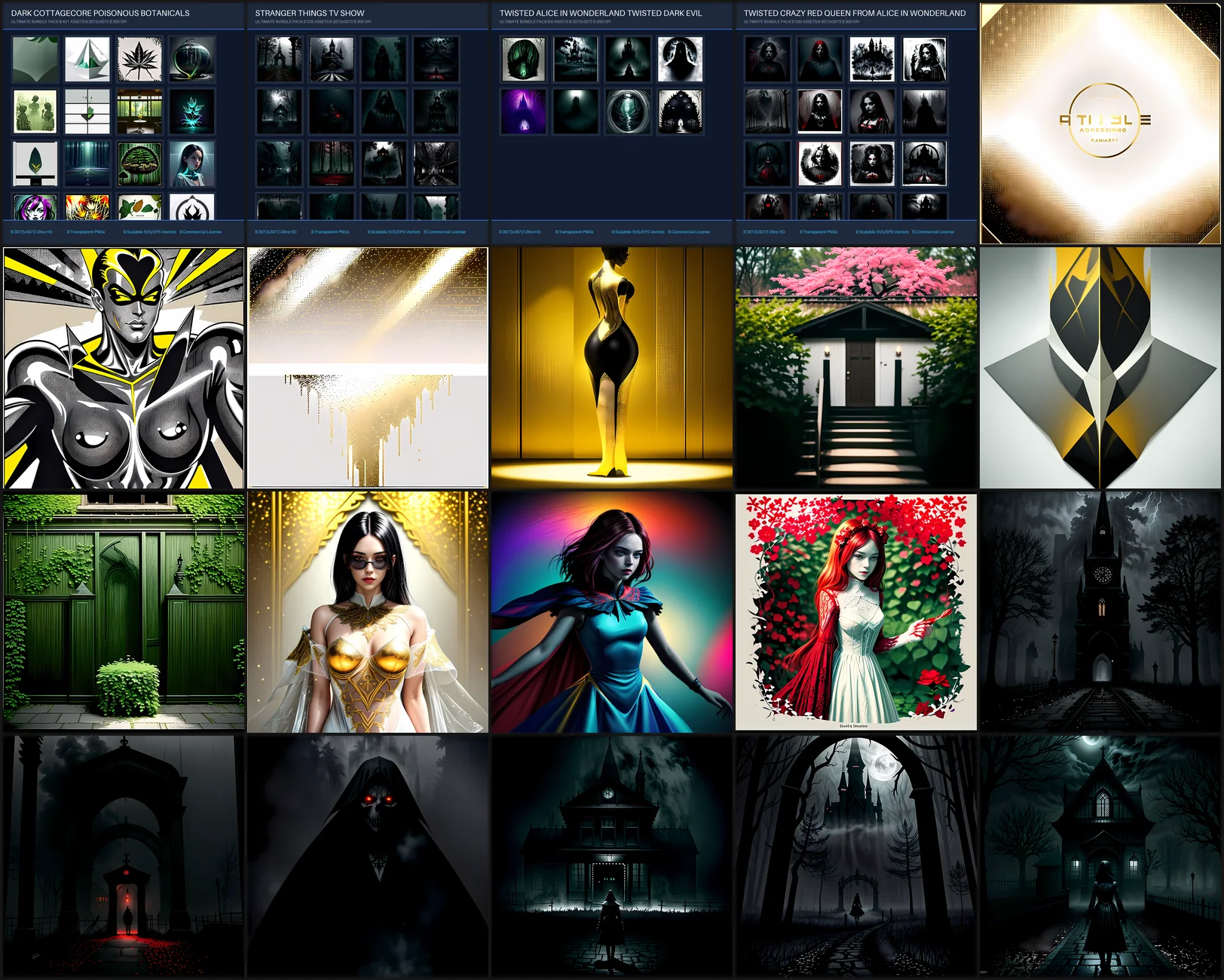Select the gold glitter drip image
The image size is (1224, 980).
coord(368,368)
